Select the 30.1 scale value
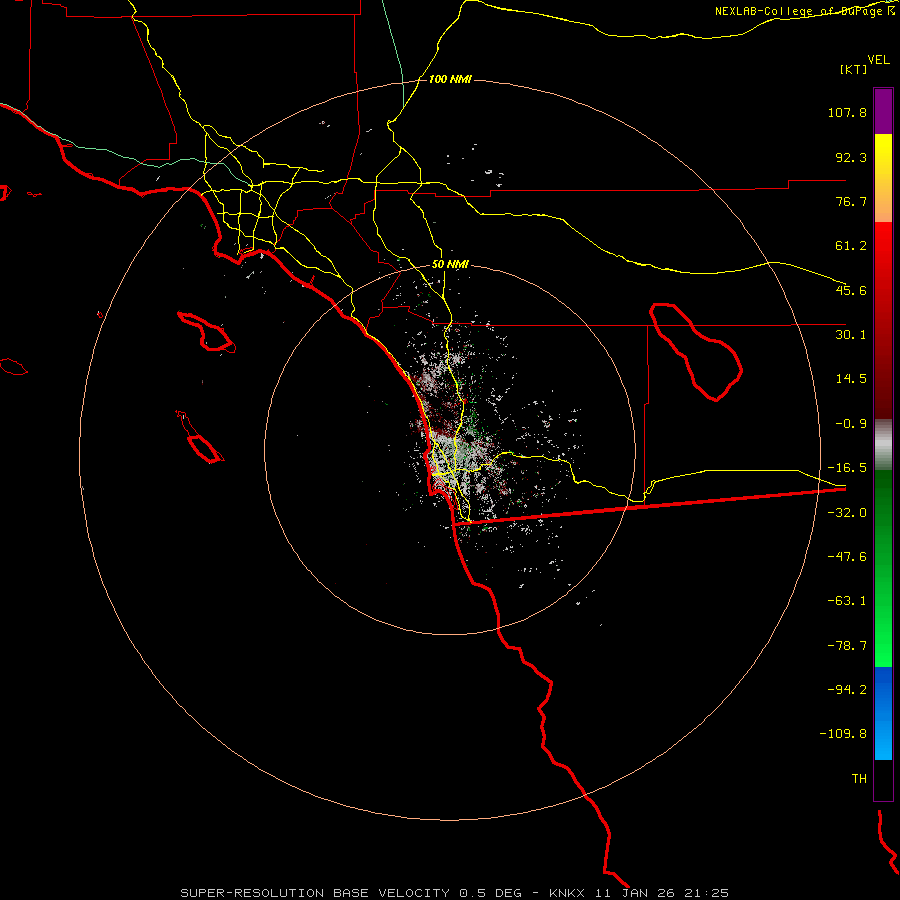This screenshot has height=900, width=900. (x=851, y=335)
